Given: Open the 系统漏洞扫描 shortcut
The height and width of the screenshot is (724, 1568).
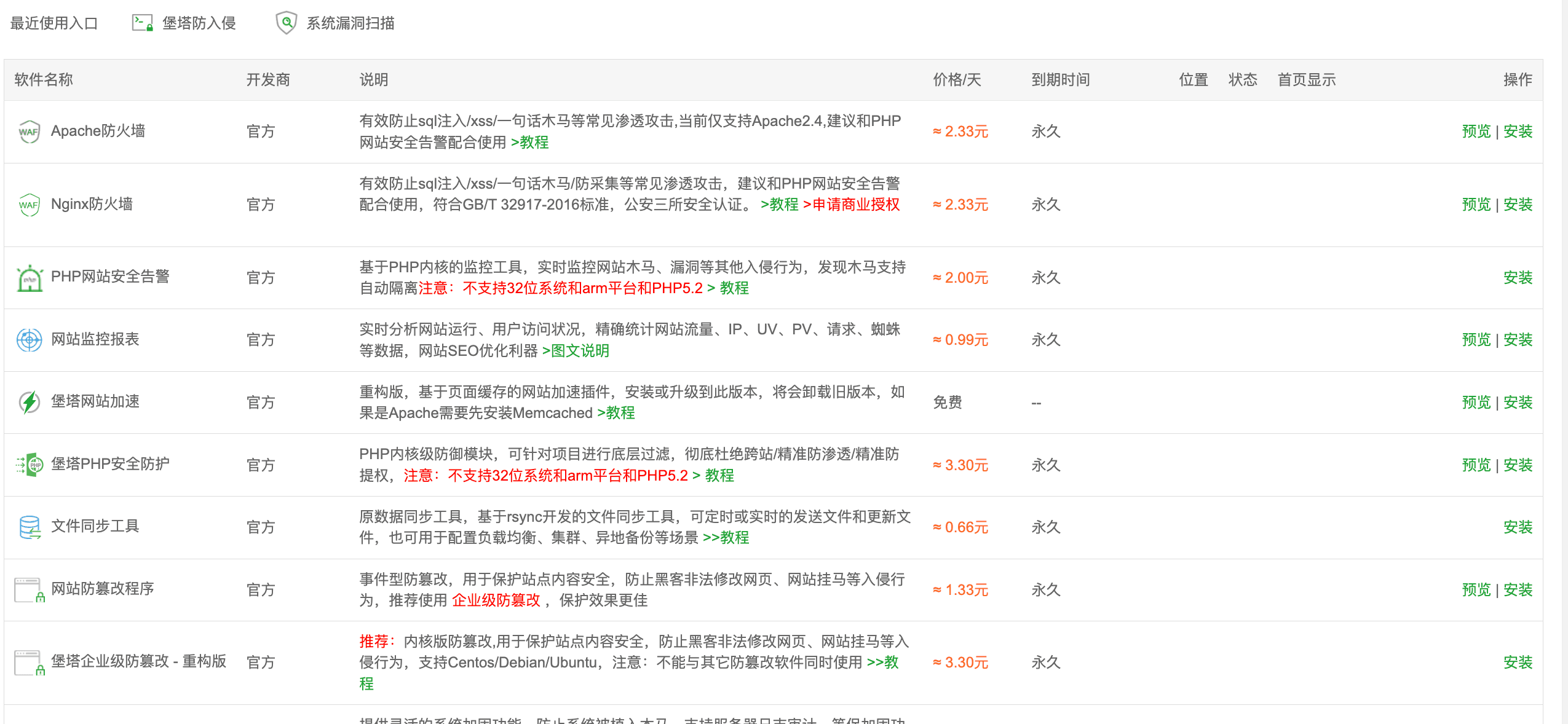Looking at the screenshot, I should pos(335,23).
